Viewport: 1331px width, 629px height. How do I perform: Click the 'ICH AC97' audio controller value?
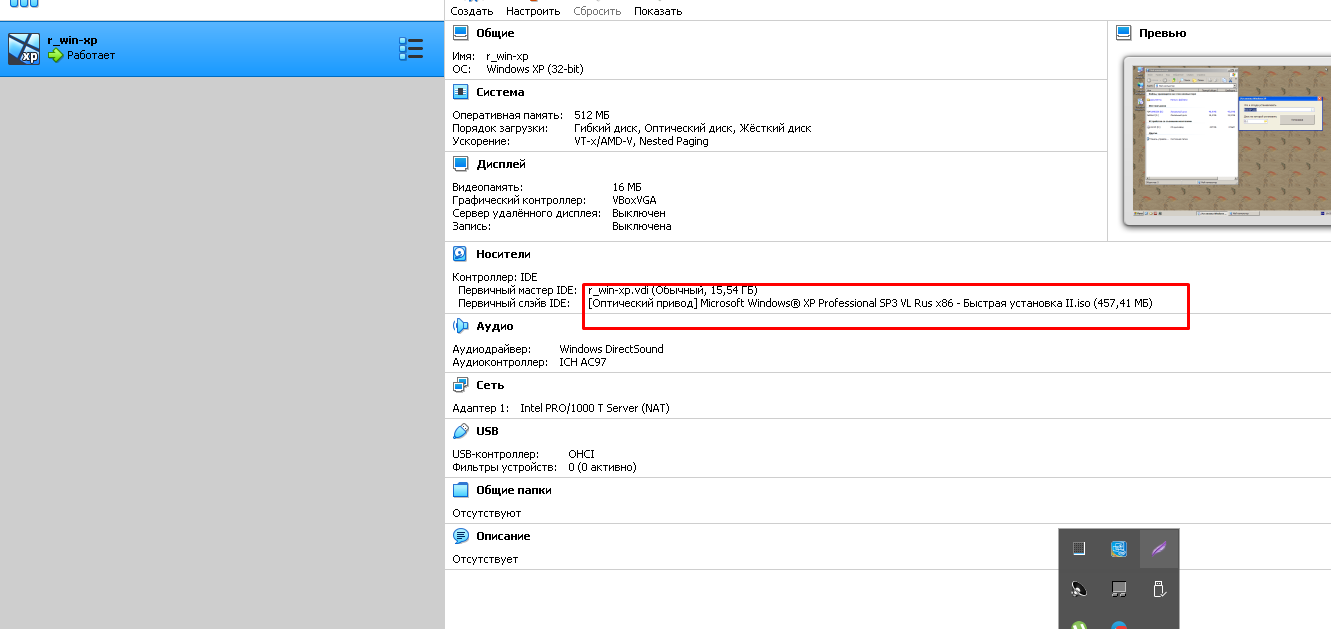click(x=583, y=362)
